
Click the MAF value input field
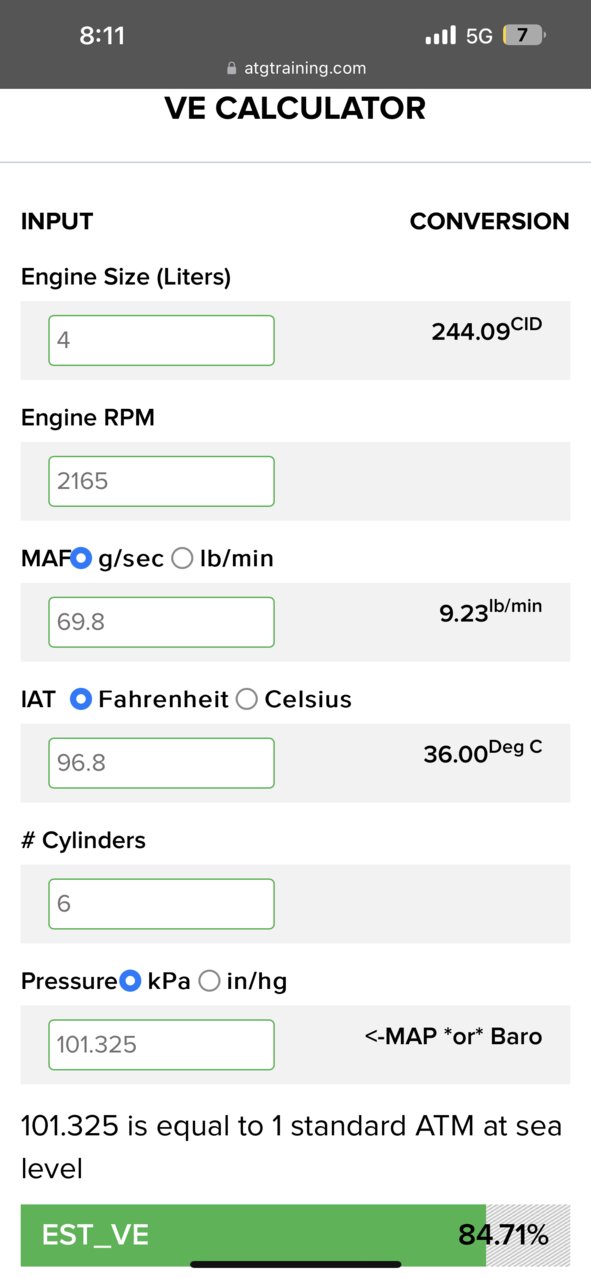[x=161, y=622]
